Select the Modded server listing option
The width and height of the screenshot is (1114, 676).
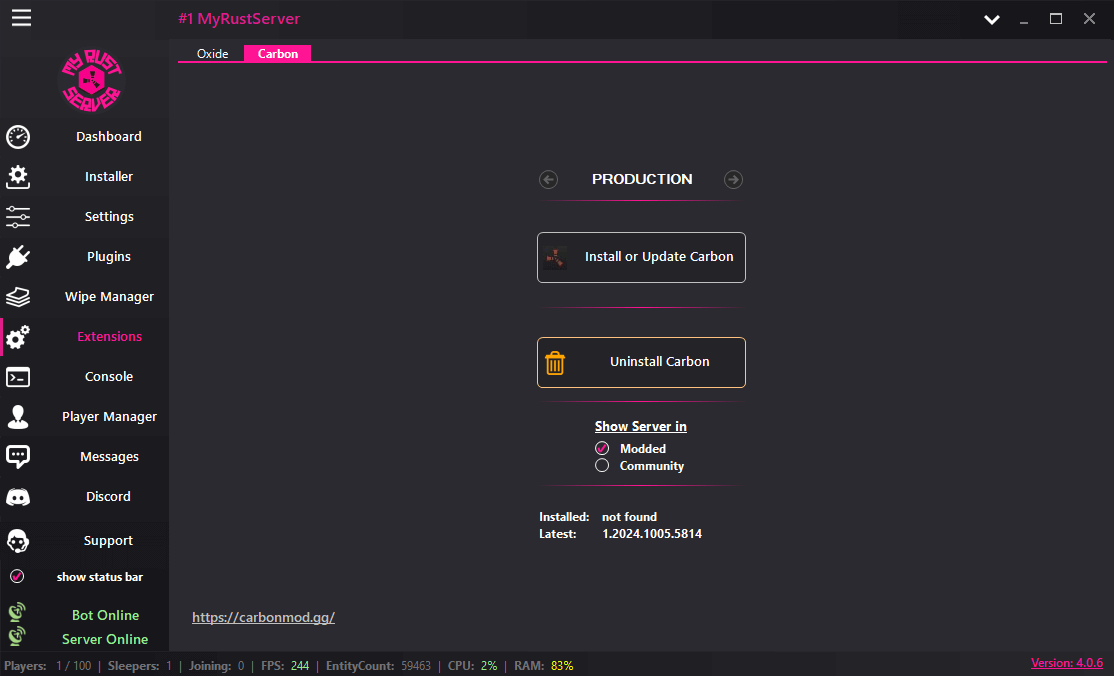(x=602, y=448)
